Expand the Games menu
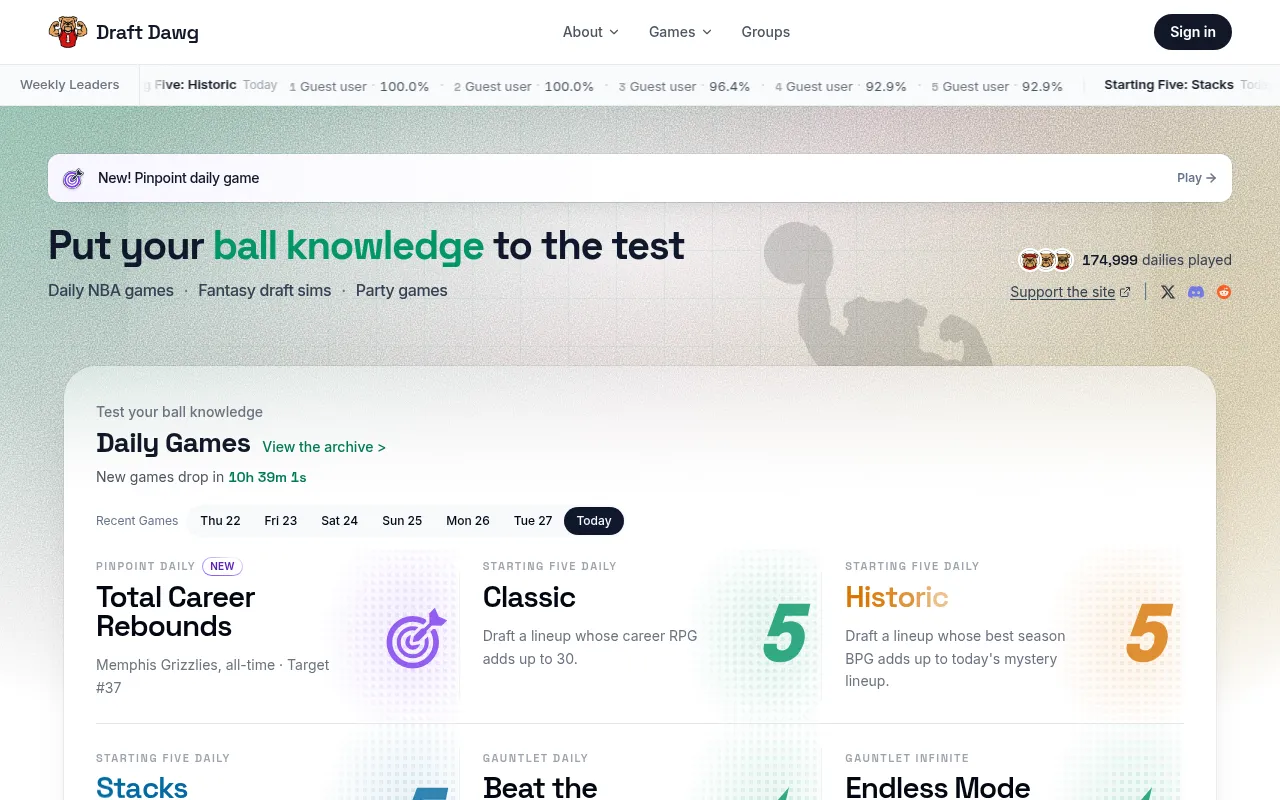 tap(680, 32)
